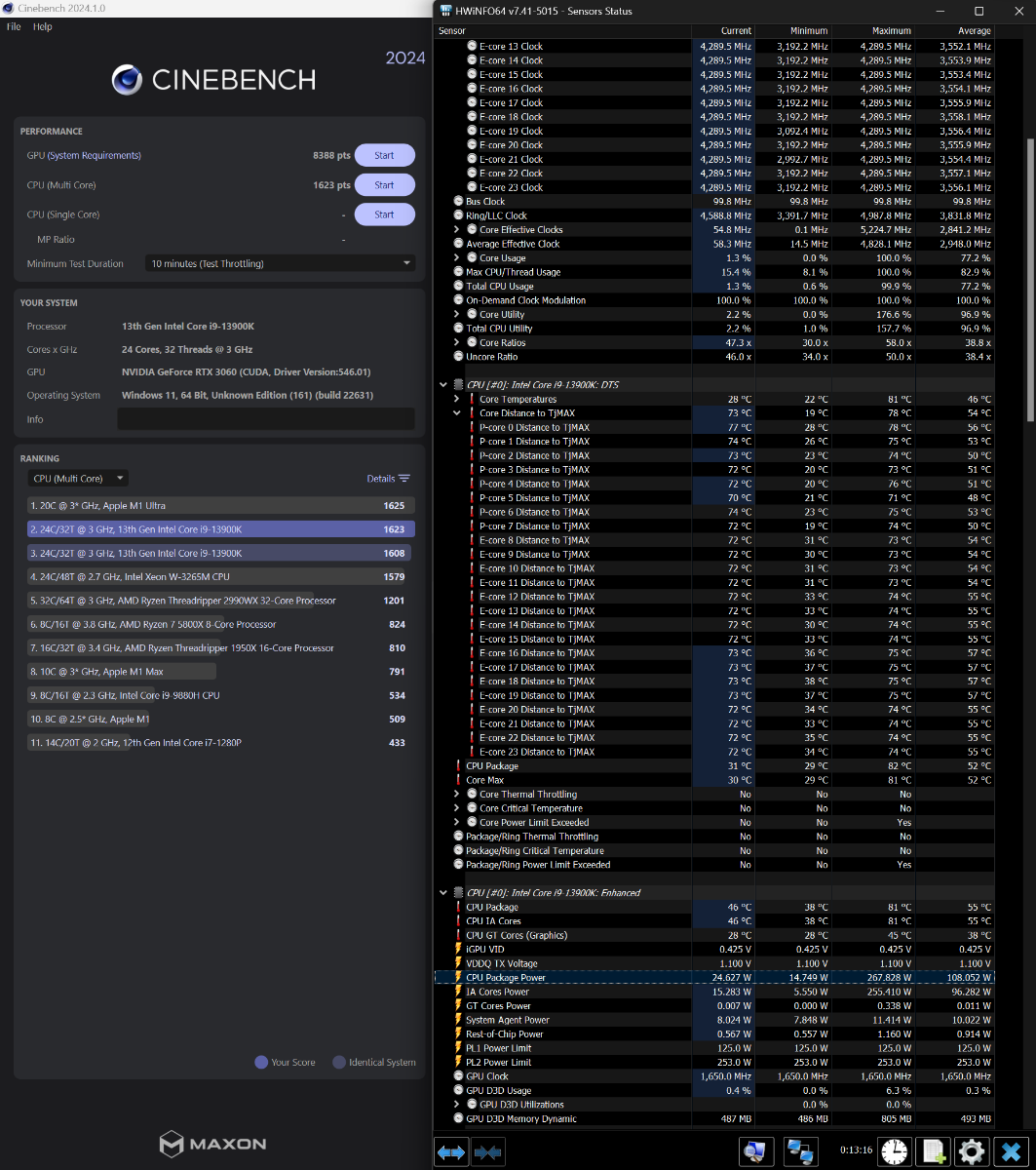Click the Info text field
The width and height of the screenshot is (1036, 1170).
click(266, 419)
